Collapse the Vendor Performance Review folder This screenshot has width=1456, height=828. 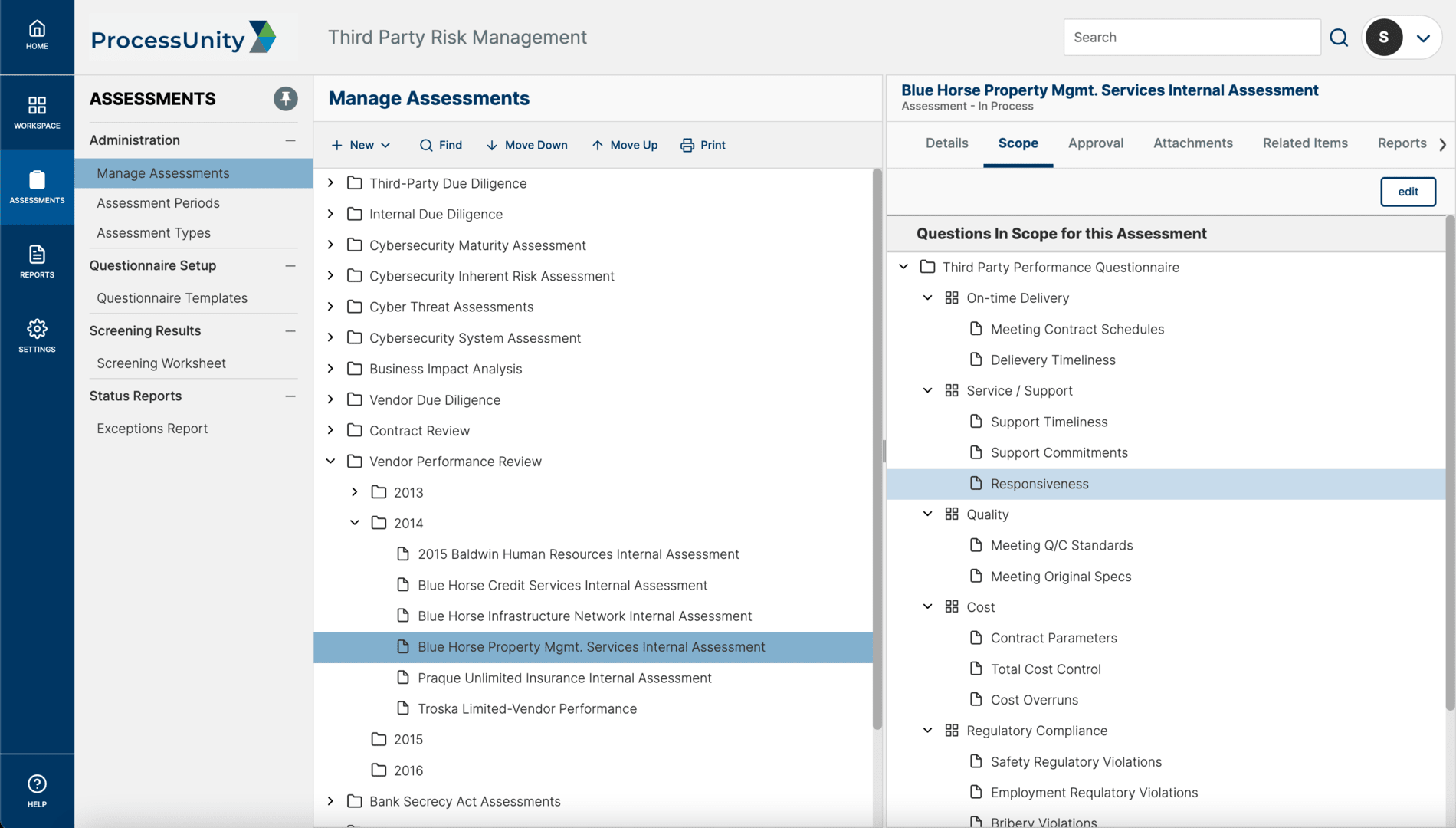331,462
